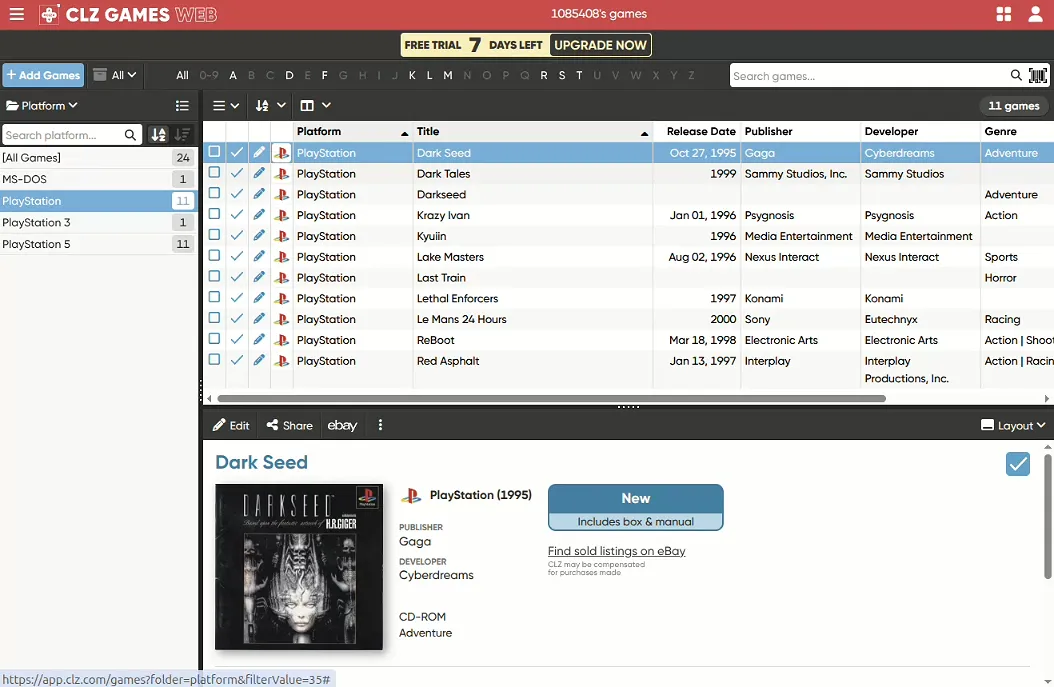Click the panel splitter dots handle
1054x687 pixels.
[x=628, y=407]
